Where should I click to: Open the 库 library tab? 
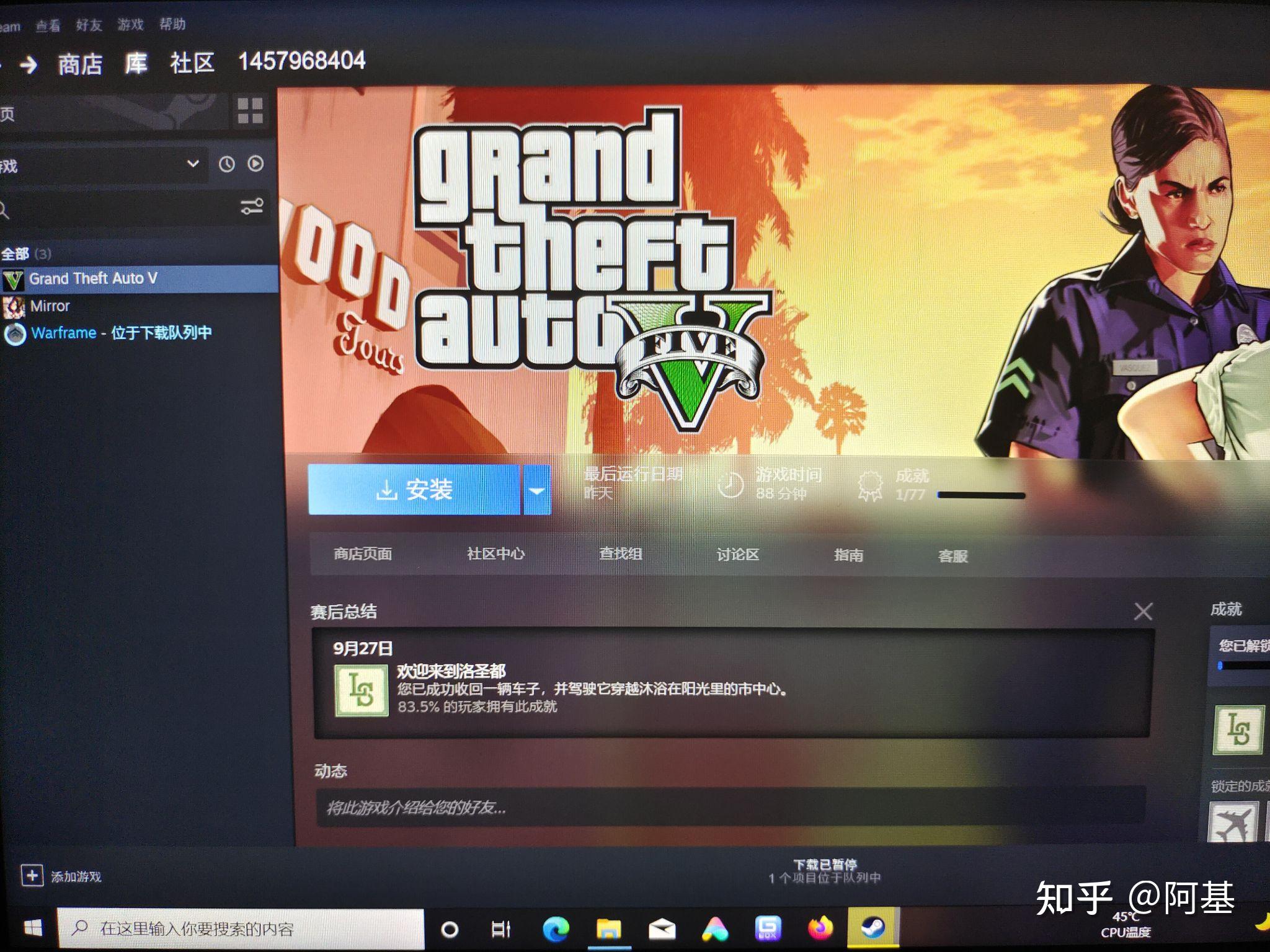pyautogui.click(x=136, y=63)
